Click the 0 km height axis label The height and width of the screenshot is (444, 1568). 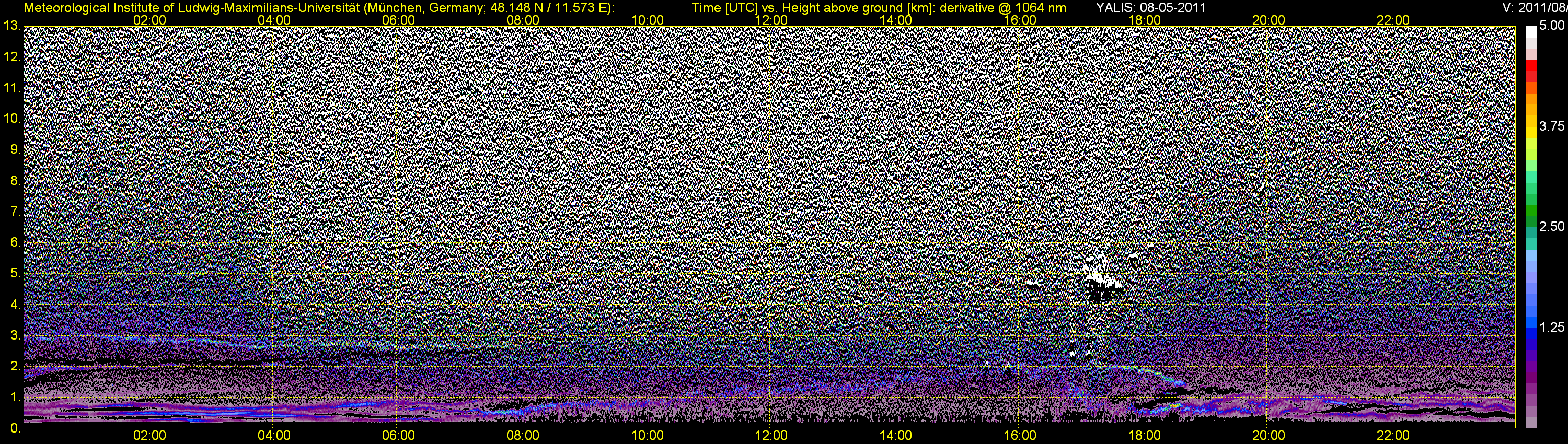[x=15, y=428]
